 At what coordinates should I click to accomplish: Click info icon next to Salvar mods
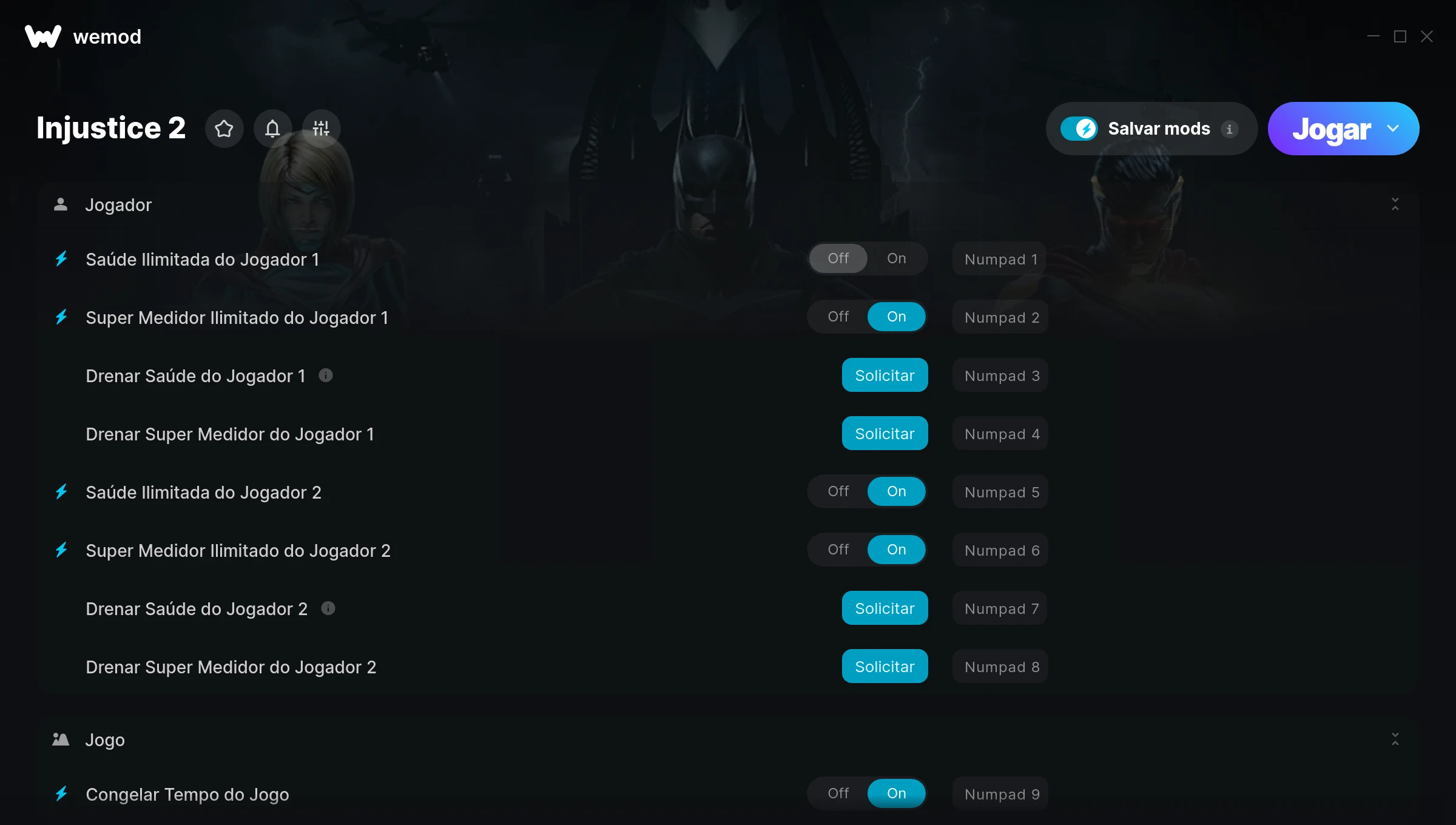[1230, 129]
